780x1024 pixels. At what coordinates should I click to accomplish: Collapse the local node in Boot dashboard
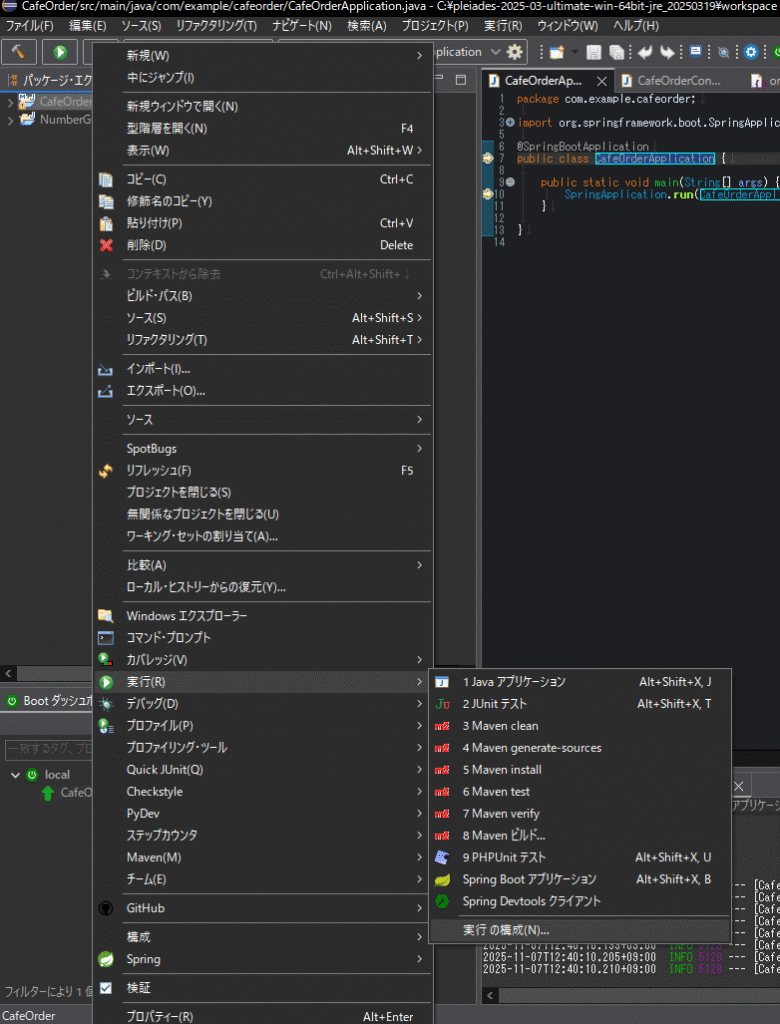pos(15,775)
